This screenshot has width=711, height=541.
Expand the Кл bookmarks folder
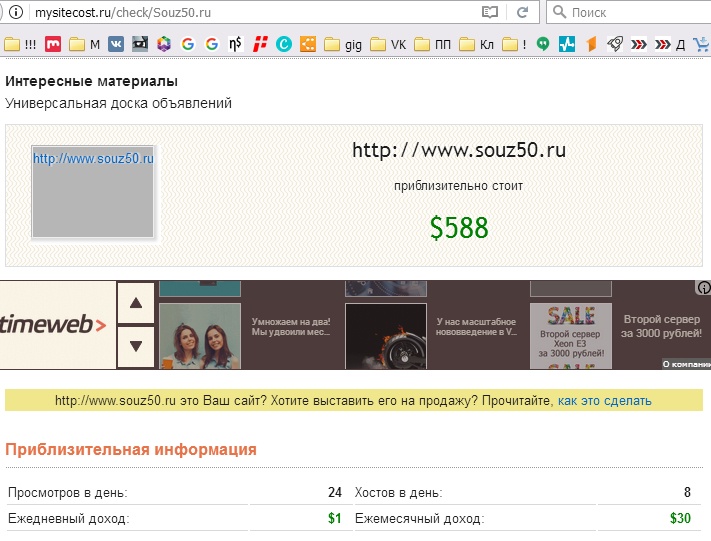[x=477, y=44]
